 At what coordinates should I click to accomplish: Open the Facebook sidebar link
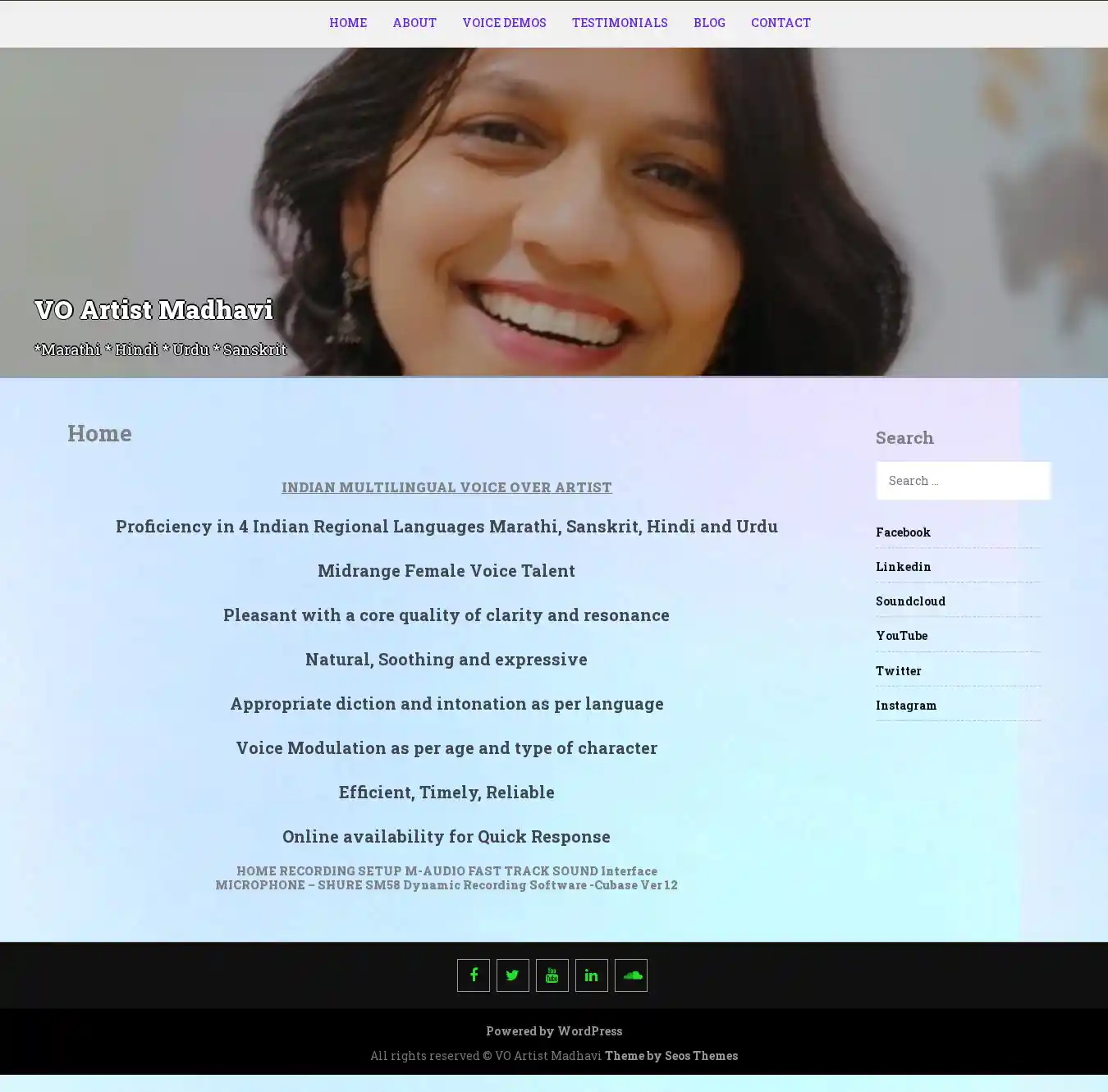[903, 532]
